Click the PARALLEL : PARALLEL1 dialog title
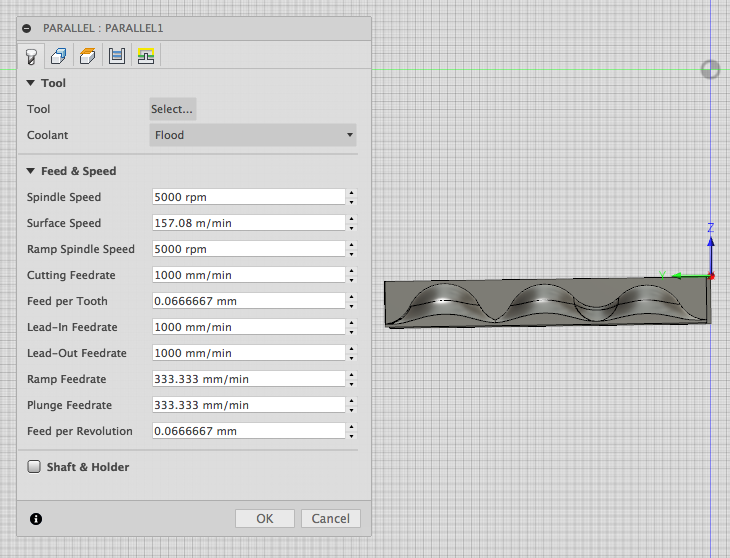This screenshot has width=730, height=558. tap(103, 28)
